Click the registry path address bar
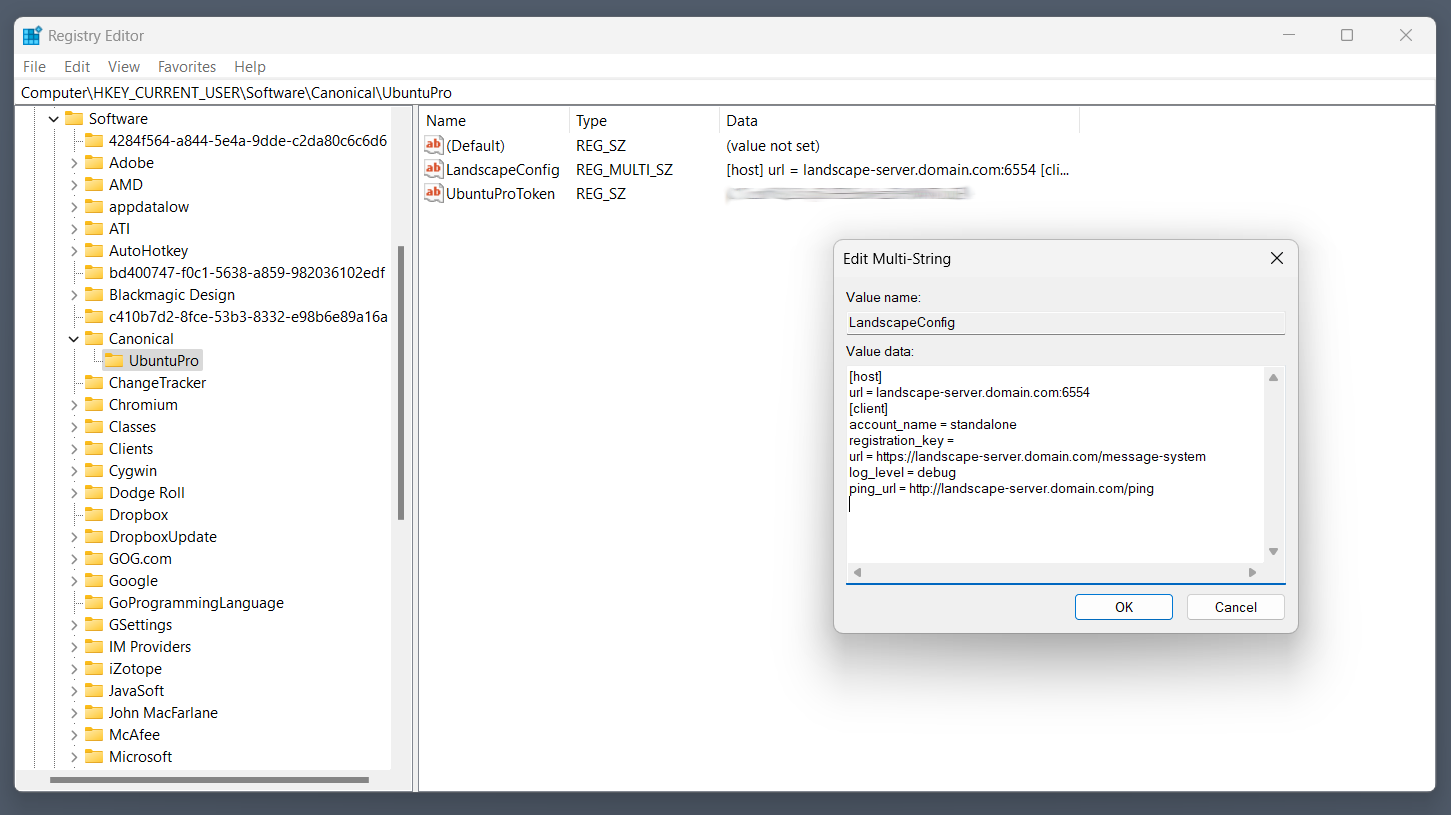The height and width of the screenshot is (815, 1451). (725, 93)
